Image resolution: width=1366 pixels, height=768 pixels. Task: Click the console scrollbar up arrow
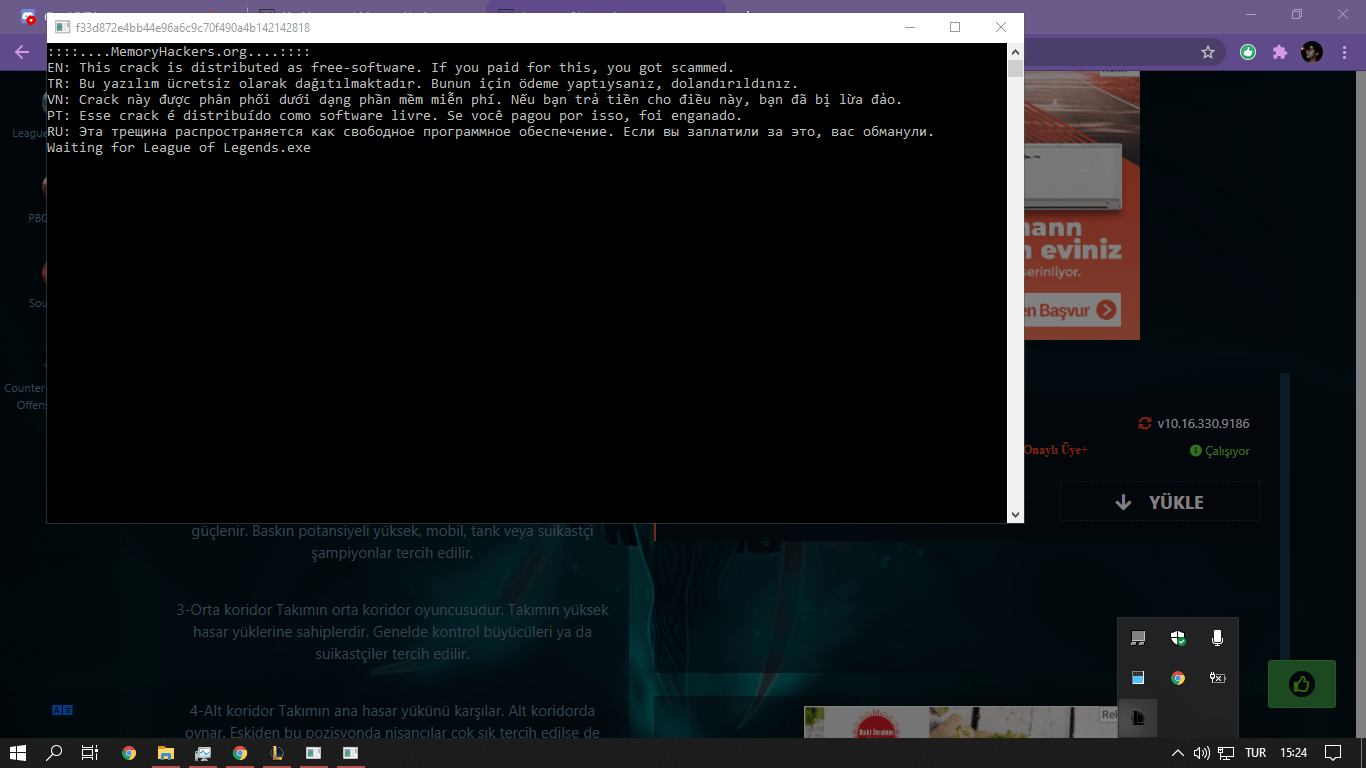coord(1016,51)
